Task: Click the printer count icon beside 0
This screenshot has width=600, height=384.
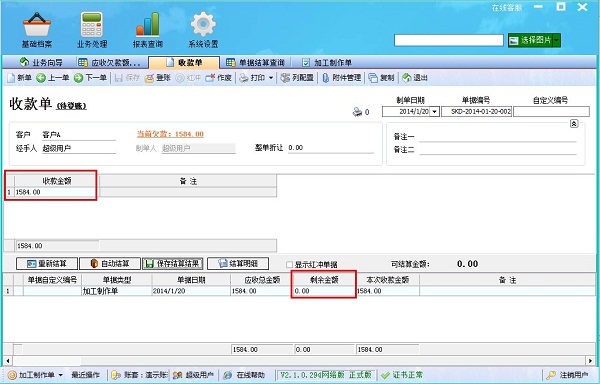Action: (357, 112)
